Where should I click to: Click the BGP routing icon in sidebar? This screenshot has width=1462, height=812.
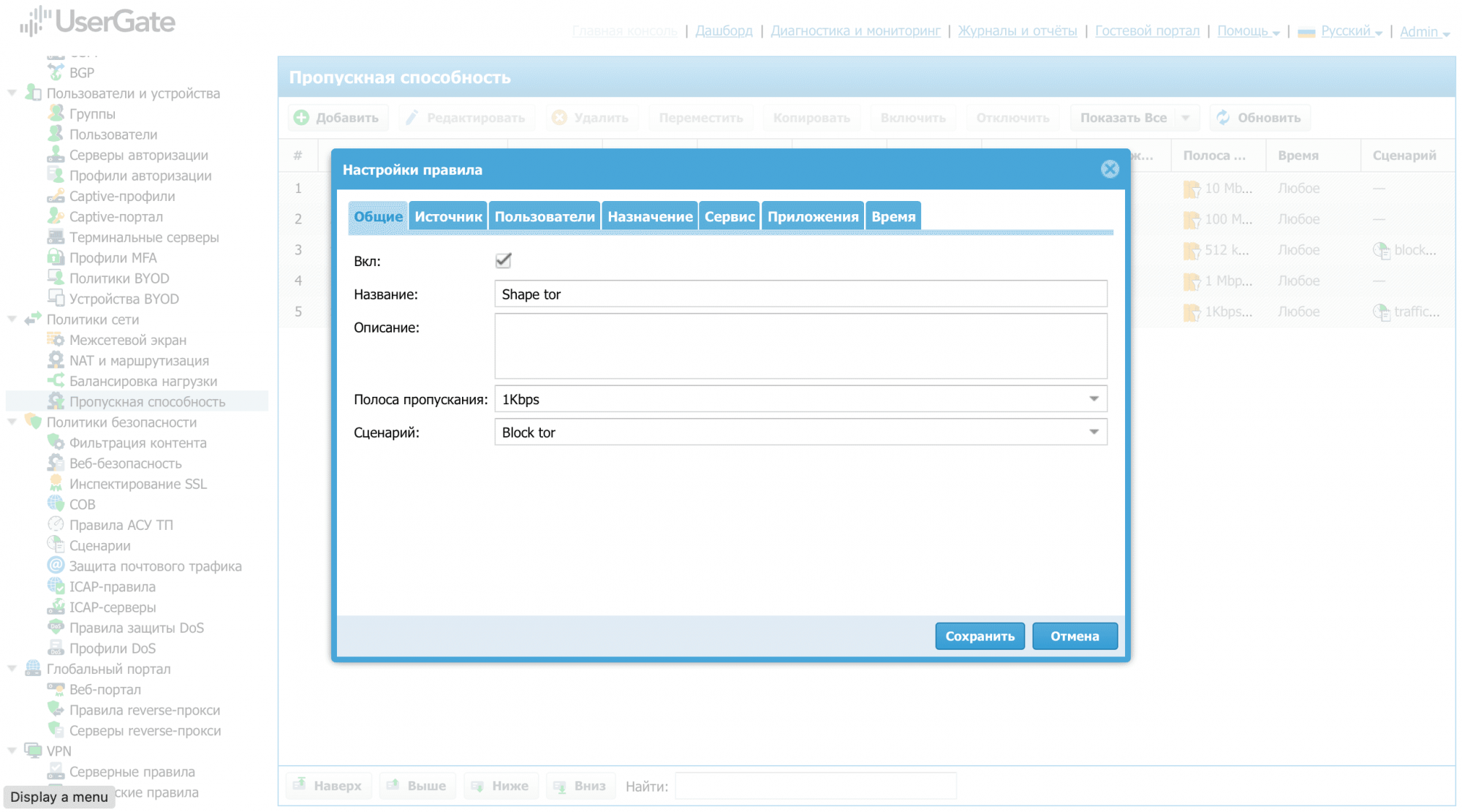pos(56,72)
